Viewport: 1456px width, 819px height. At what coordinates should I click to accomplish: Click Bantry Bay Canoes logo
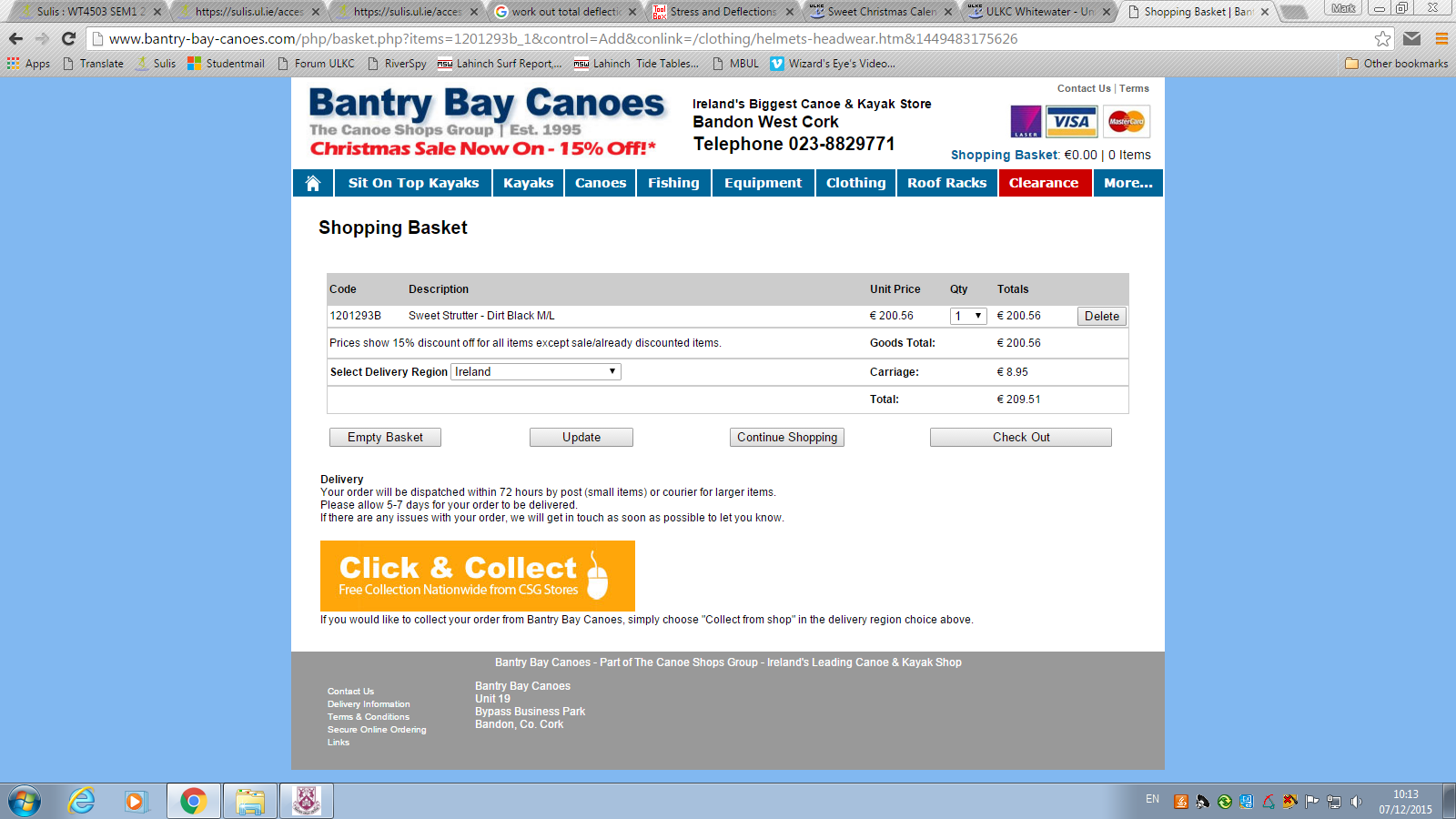click(487, 121)
